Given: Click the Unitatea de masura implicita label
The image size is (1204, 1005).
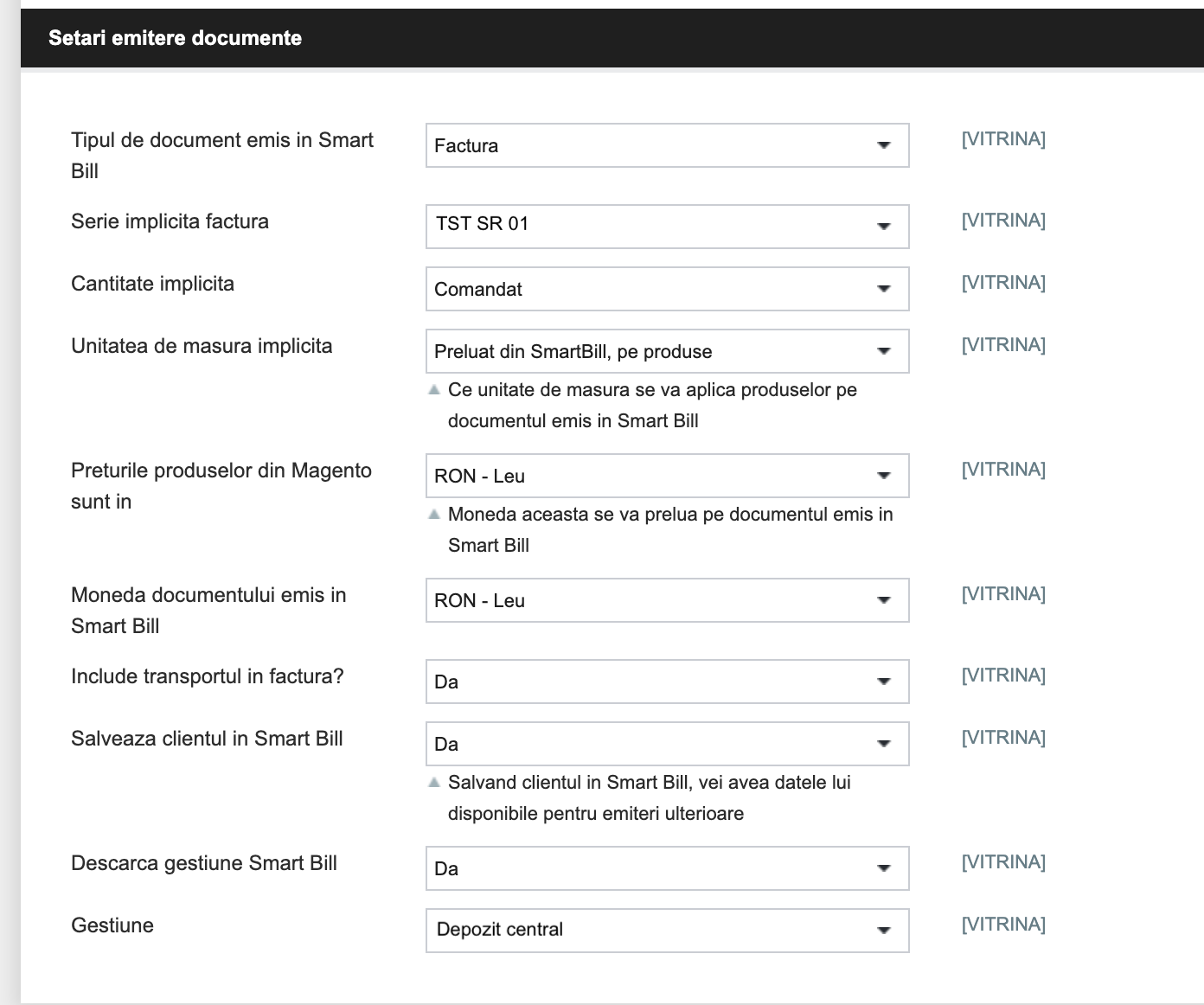Looking at the screenshot, I should coord(202,346).
